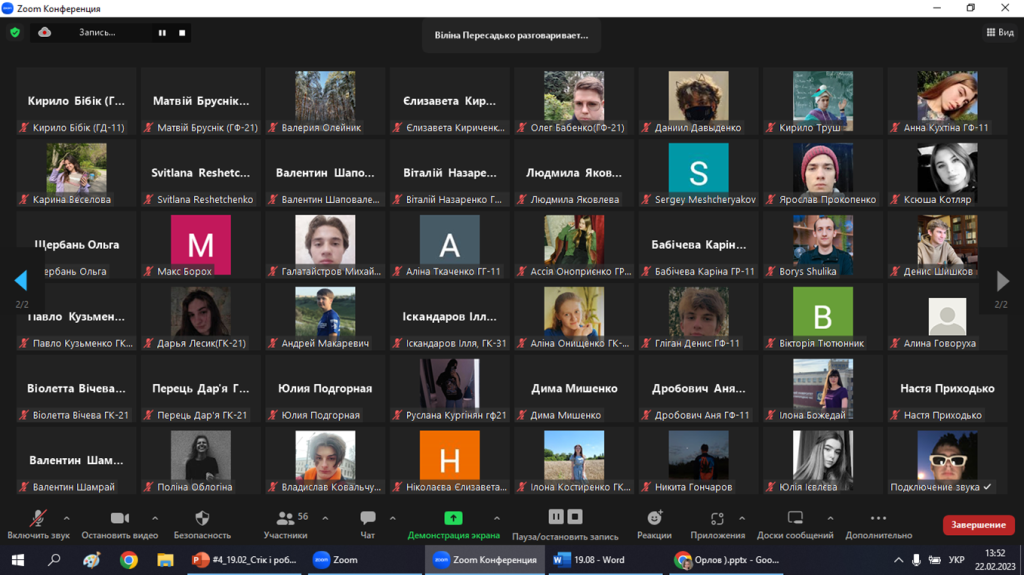The width and height of the screenshot is (1024, 575).
Task: Open the Вид view layout menu
Action: click(x=999, y=33)
